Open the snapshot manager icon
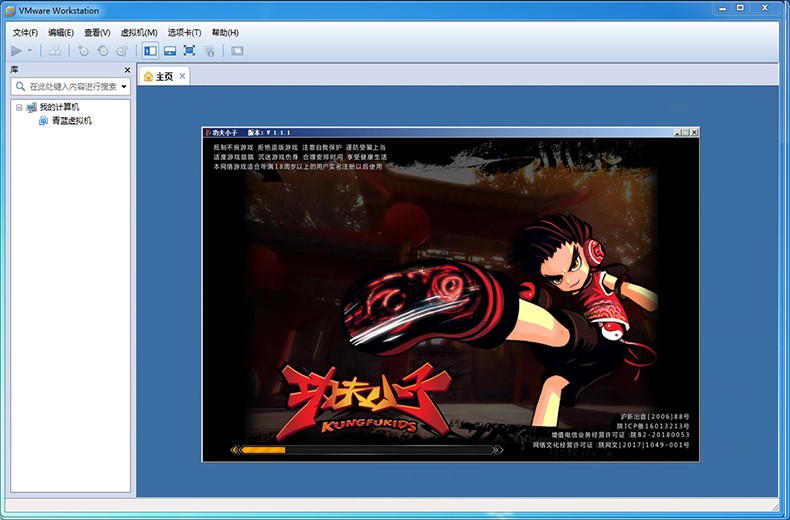The height and width of the screenshot is (520, 790). (x=122, y=50)
